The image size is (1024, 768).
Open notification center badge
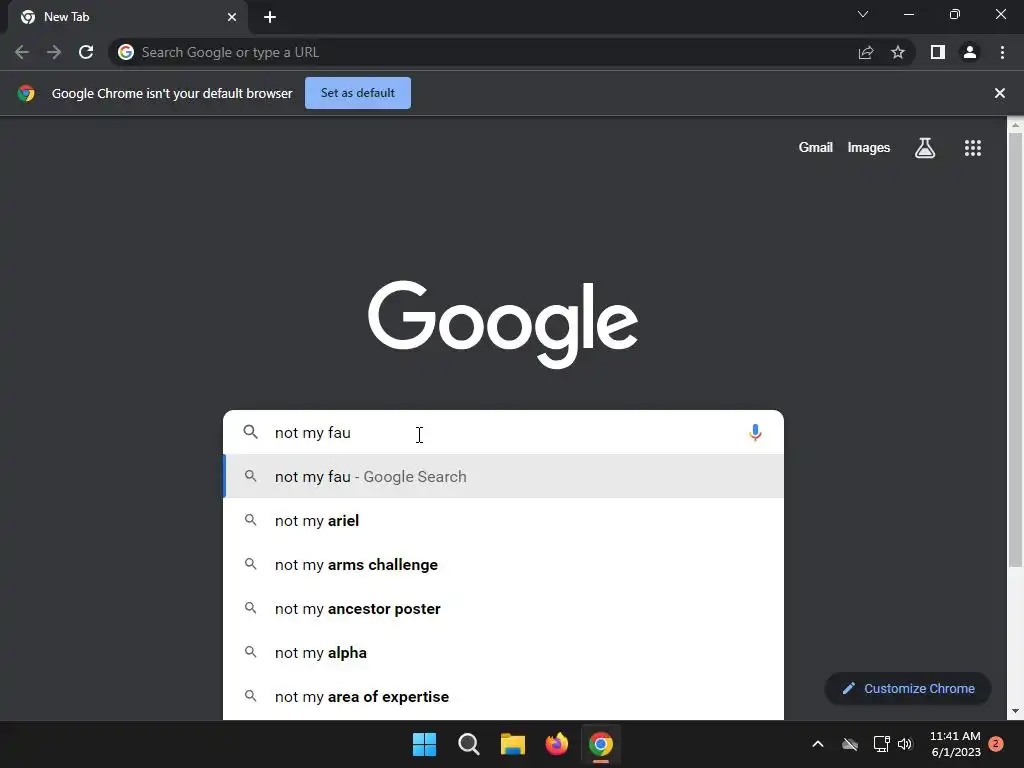tap(996, 744)
